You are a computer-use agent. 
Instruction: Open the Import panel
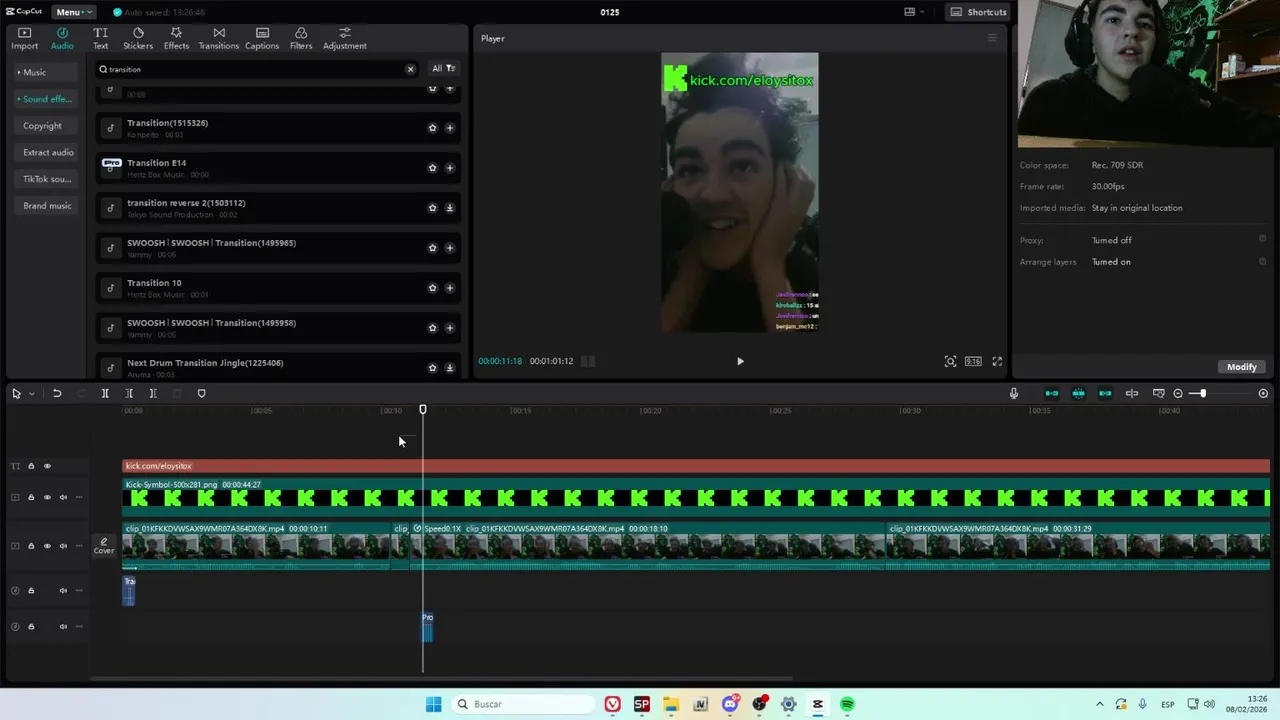[x=24, y=38]
